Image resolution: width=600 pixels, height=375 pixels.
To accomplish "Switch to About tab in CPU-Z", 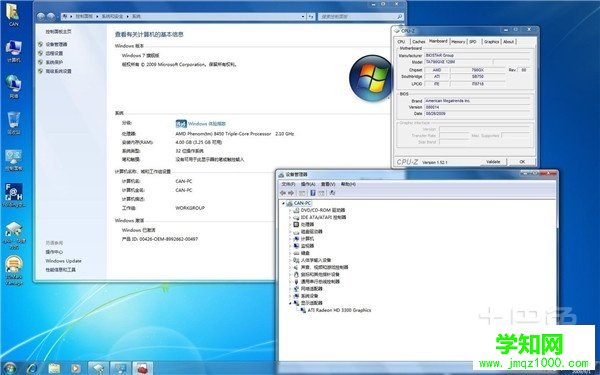I will pos(509,42).
